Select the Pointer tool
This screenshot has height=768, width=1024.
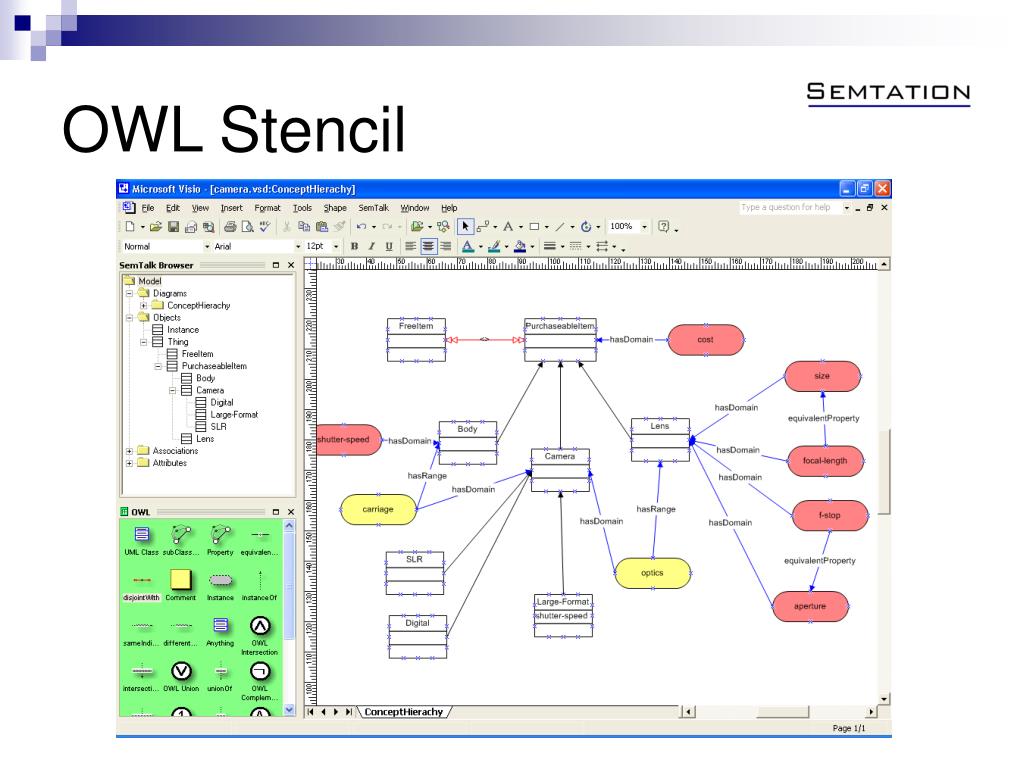[465, 227]
